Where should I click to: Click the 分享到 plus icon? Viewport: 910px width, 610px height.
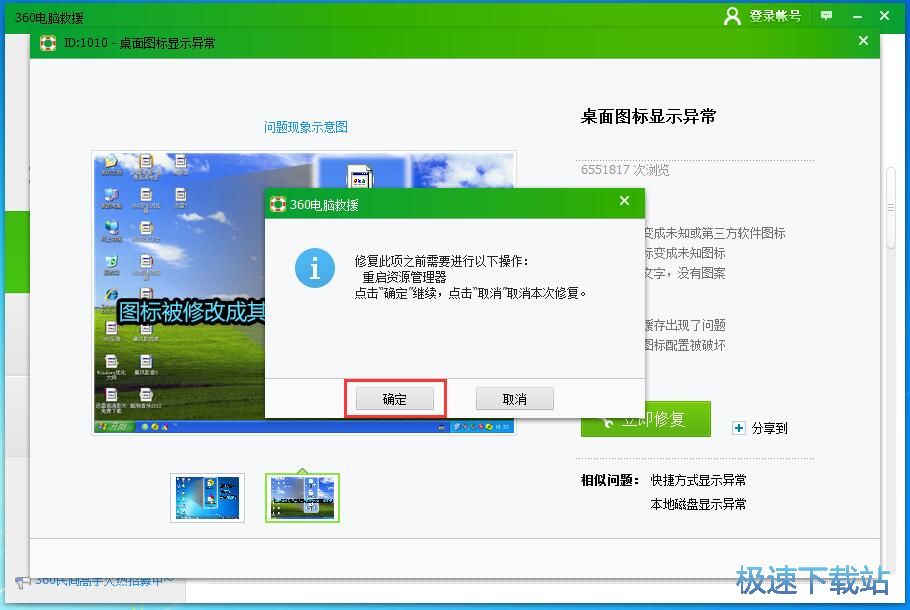click(738, 428)
